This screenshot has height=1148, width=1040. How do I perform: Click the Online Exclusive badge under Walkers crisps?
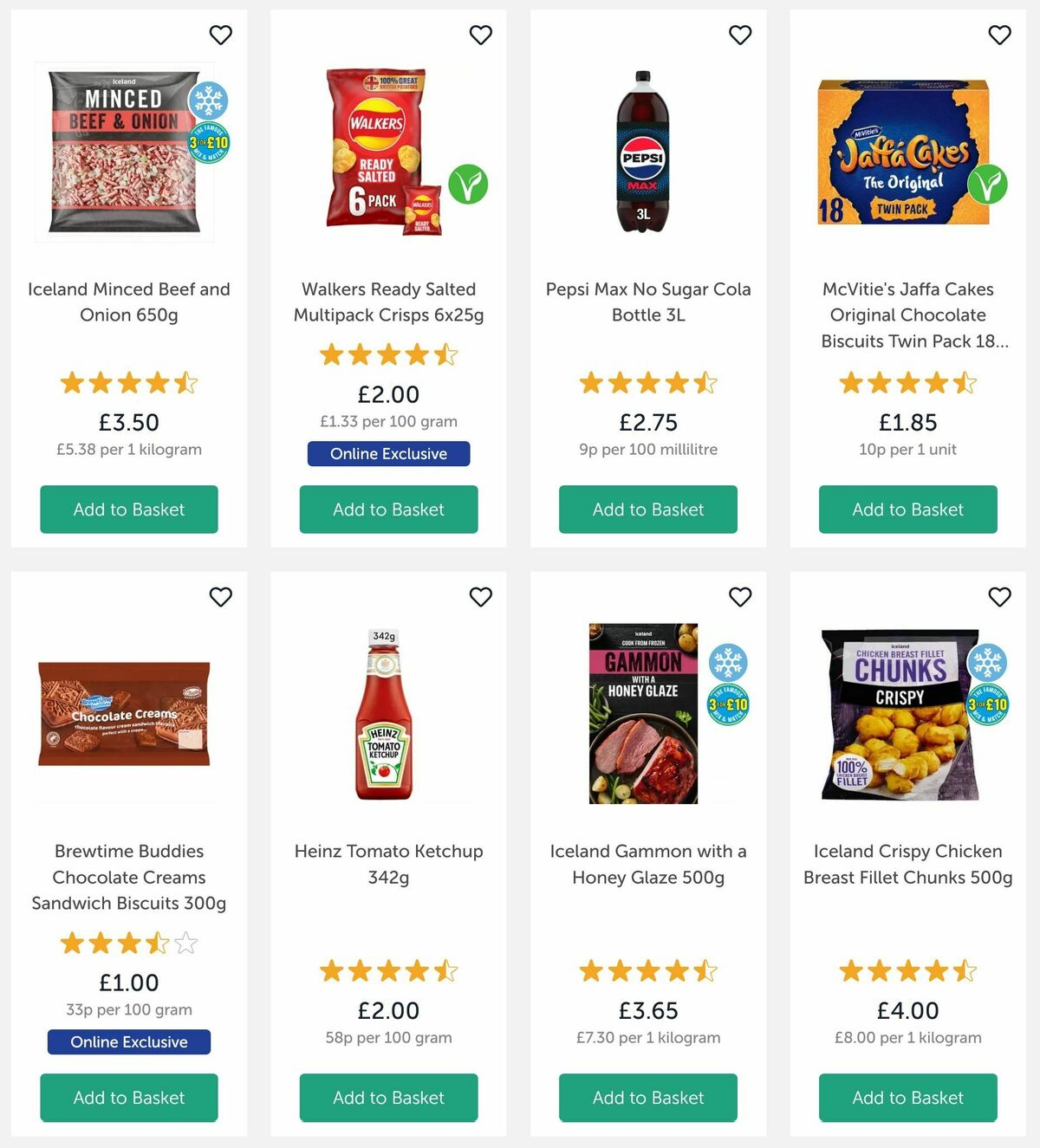pyautogui.click(x=388, y=453)
